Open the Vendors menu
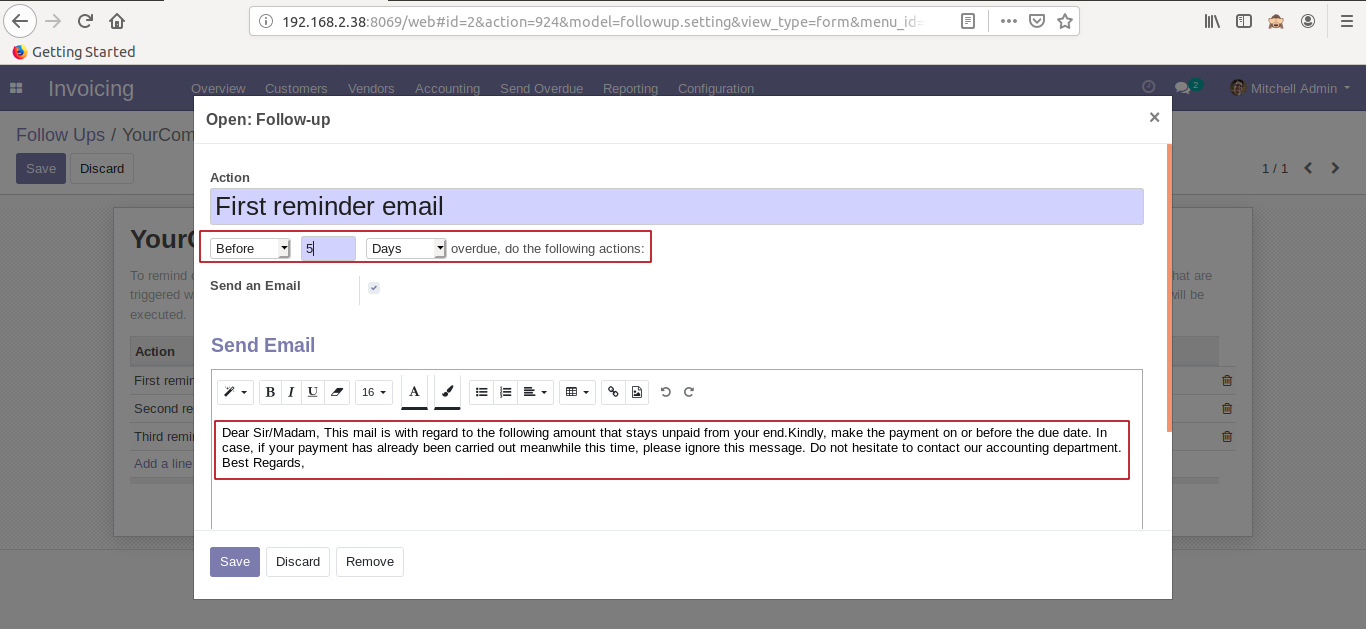Viewport: 1366px width, 629px height. coord(371,89)
